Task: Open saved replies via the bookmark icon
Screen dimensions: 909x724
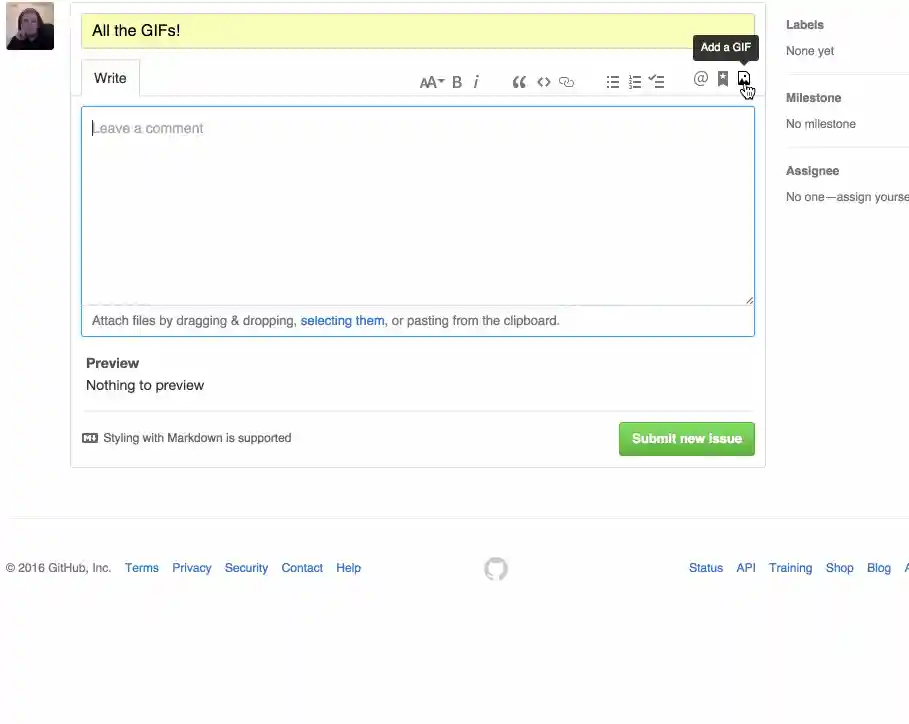Action: 722,79
